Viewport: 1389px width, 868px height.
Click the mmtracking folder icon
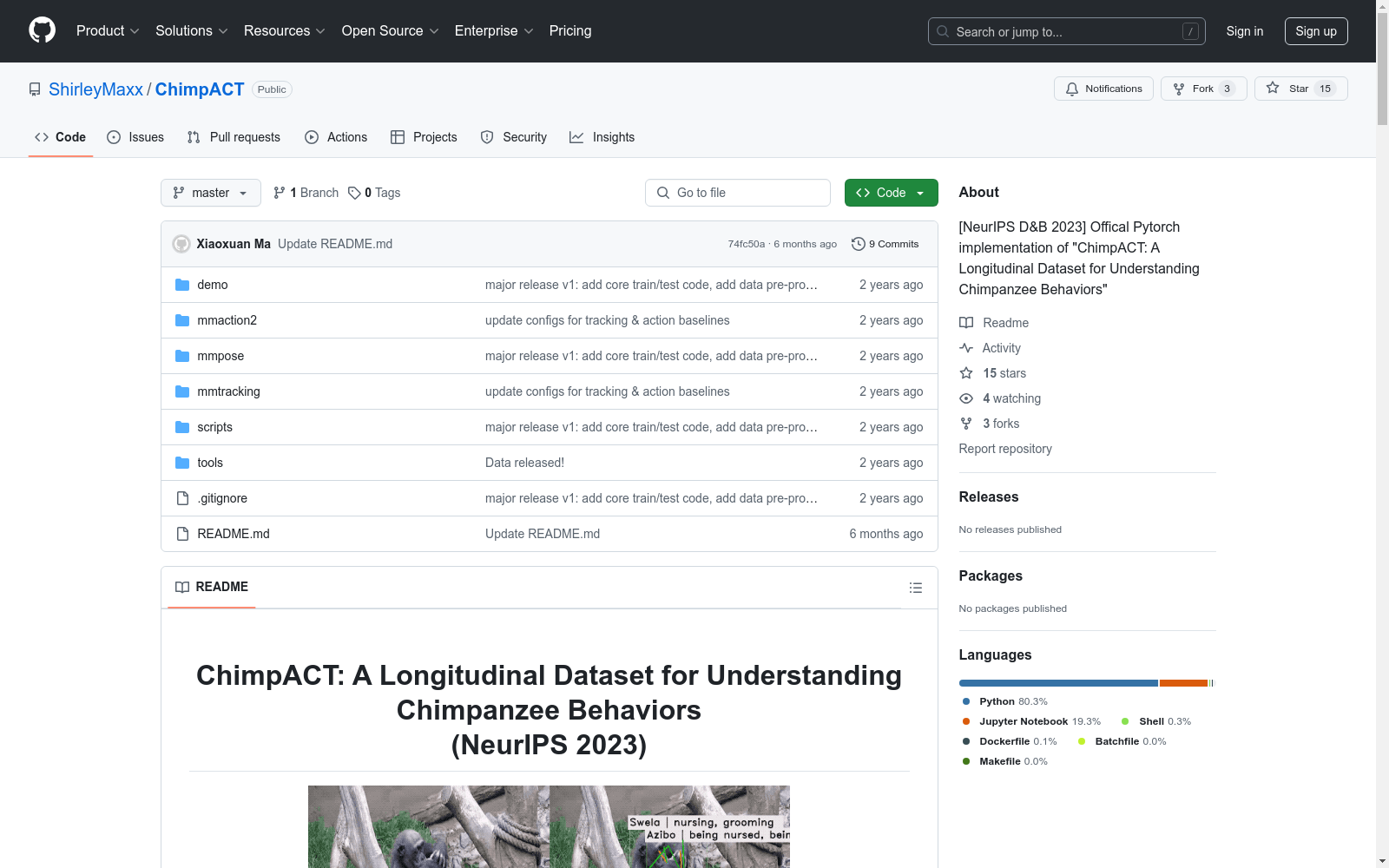tap(182, 391)
